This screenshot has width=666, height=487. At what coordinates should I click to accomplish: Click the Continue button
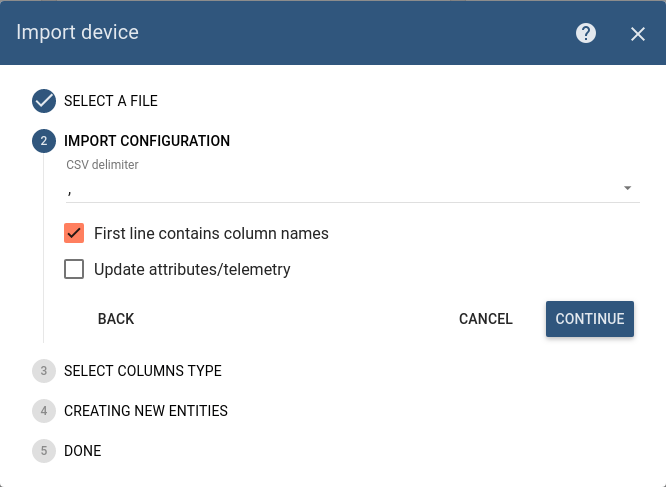590,319
